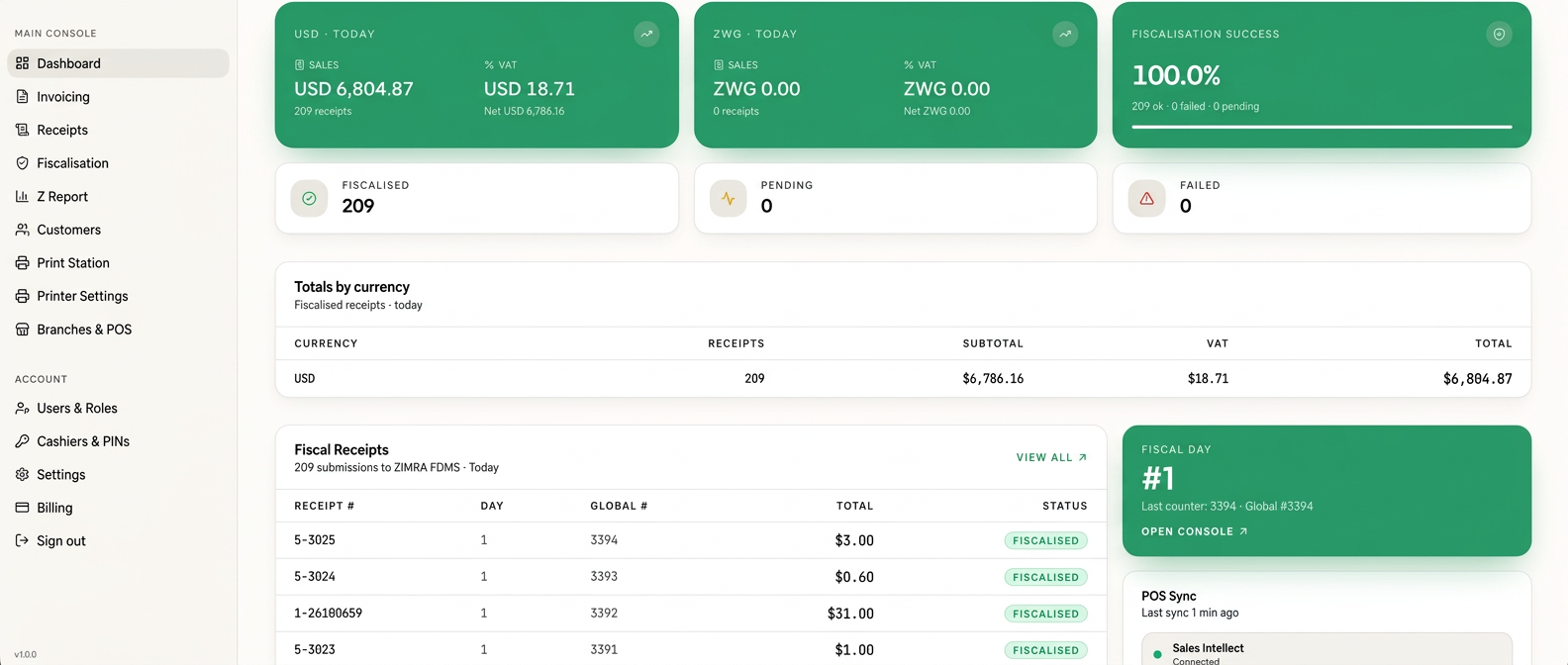1568x665 pixels.
Task: Click the Z Report bar chart icon
Action: (22, 196)
